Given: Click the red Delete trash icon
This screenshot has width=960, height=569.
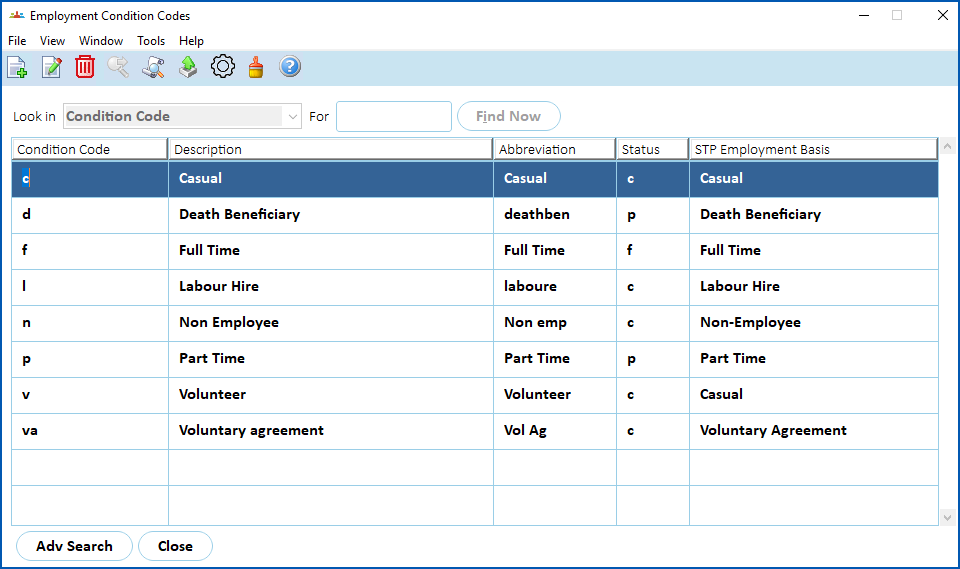Looking at the screenshot, I should pos(85,67).
